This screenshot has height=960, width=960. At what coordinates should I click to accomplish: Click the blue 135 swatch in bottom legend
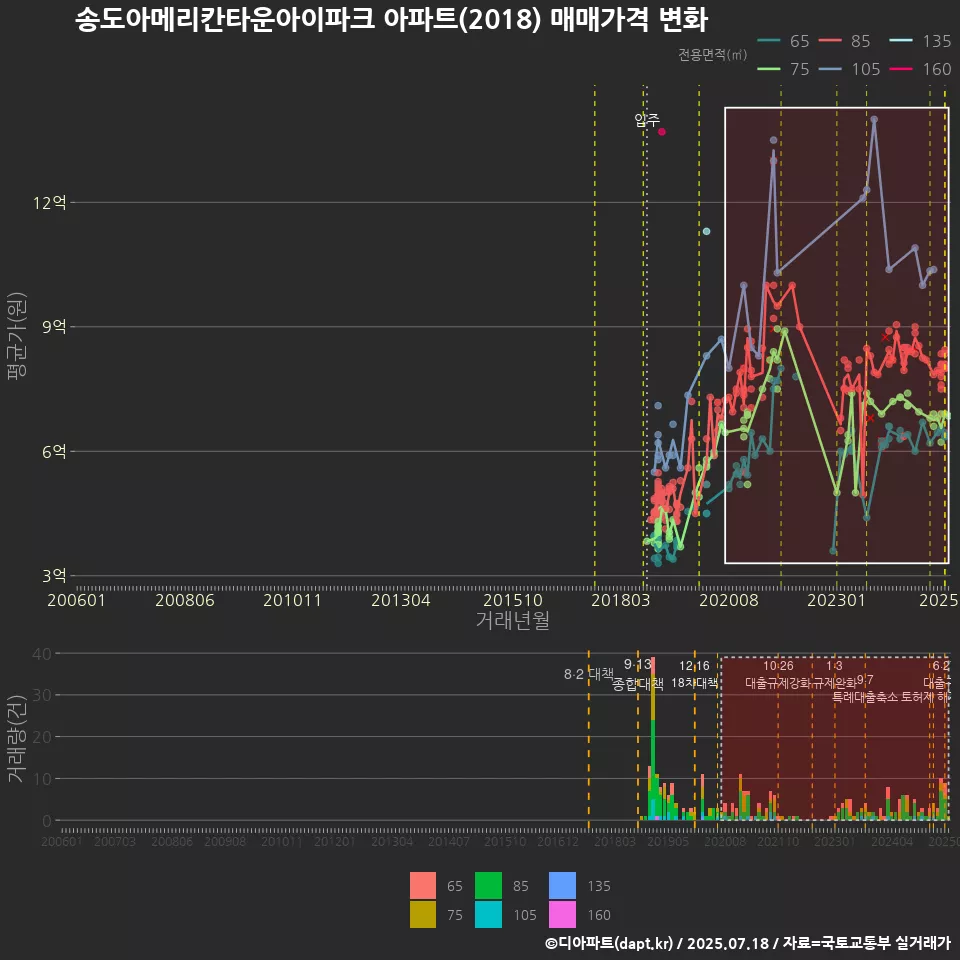562,885
